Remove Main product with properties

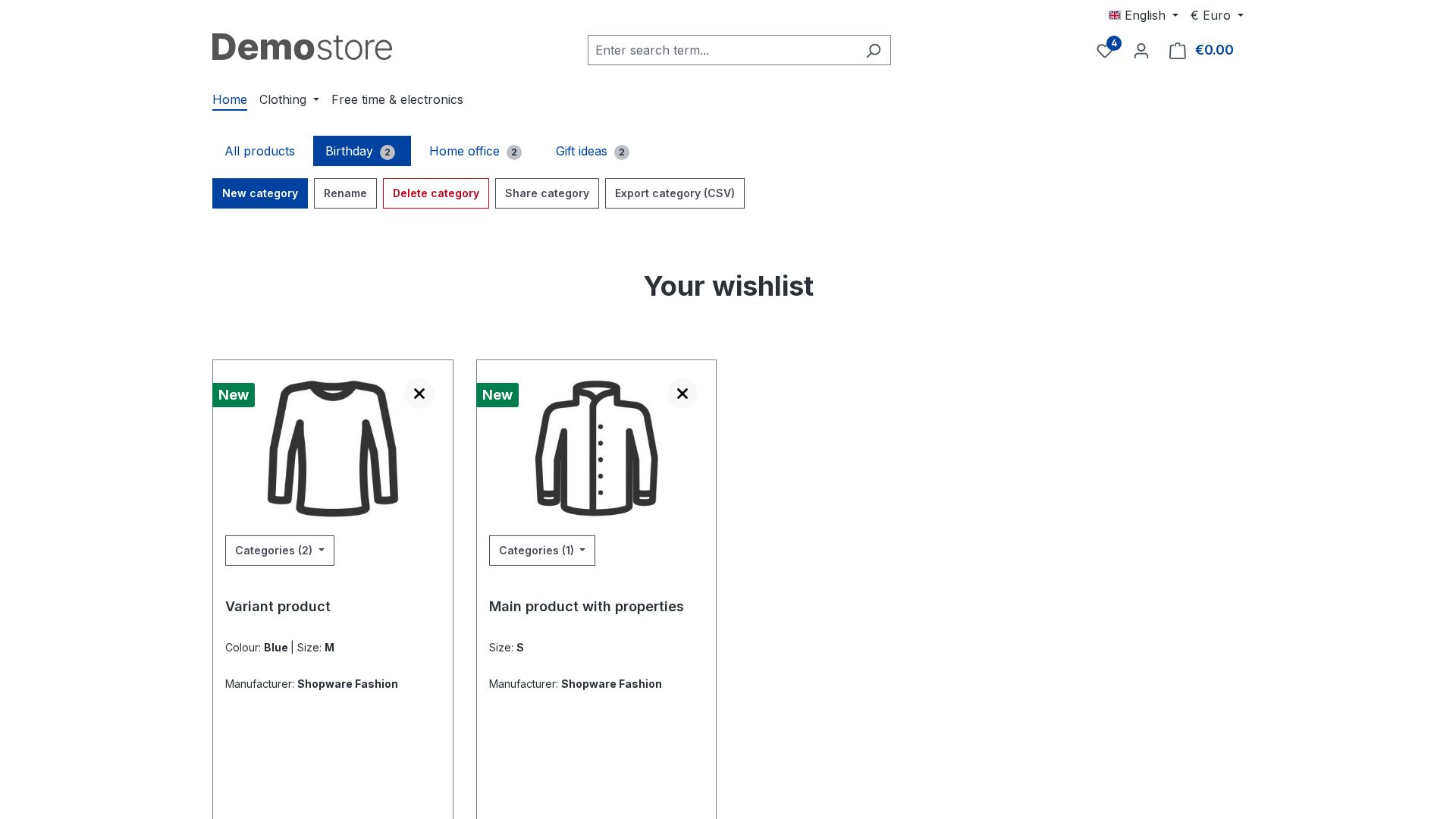(x=682, y=394)
